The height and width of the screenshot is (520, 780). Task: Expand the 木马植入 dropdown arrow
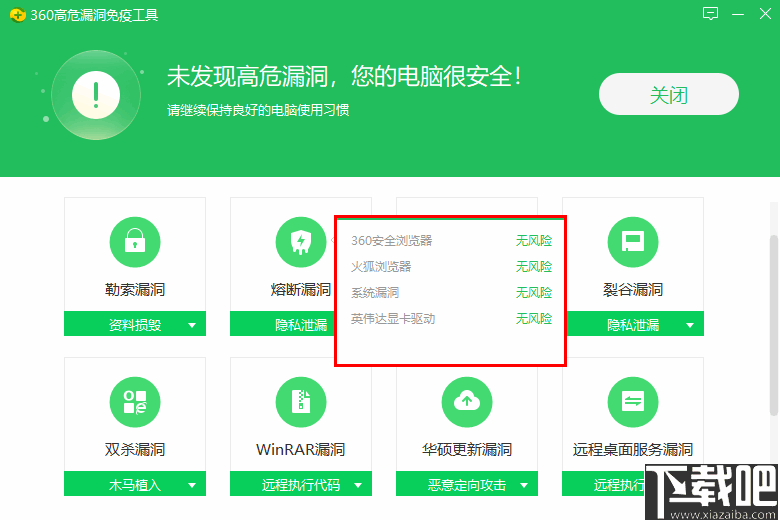(x=192, y=486)
